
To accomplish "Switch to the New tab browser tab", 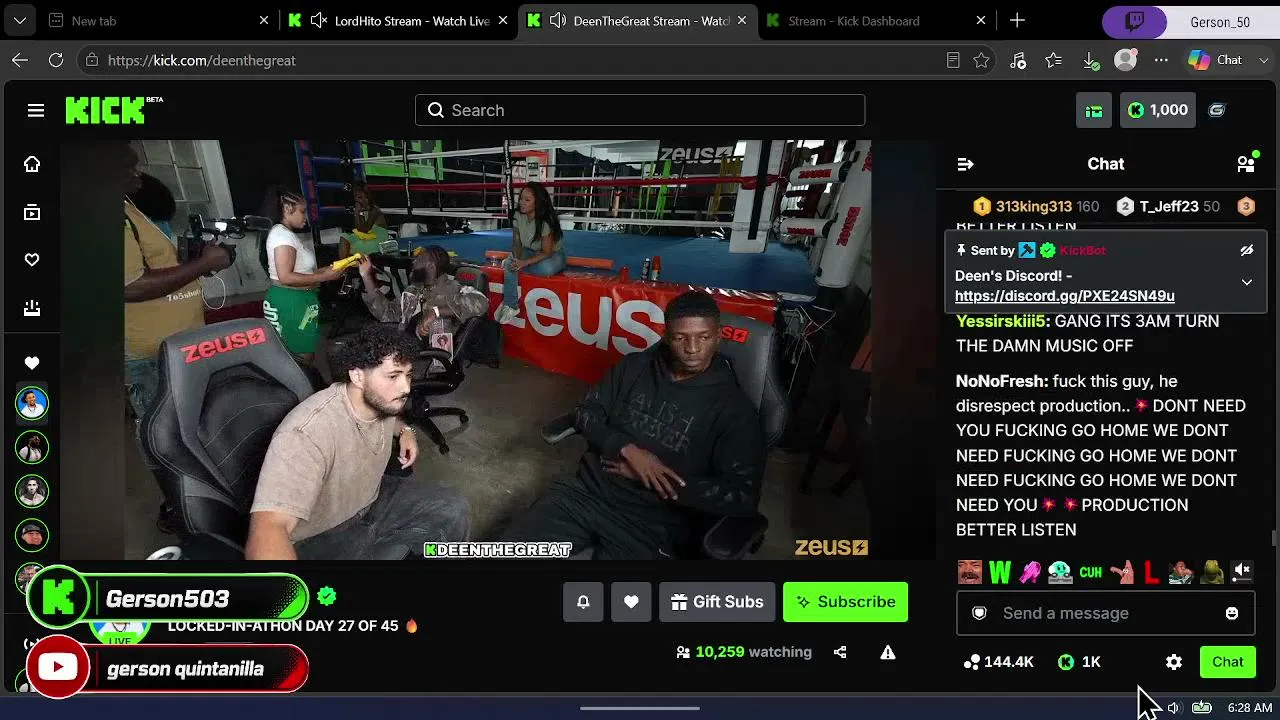I will point(158,20).
